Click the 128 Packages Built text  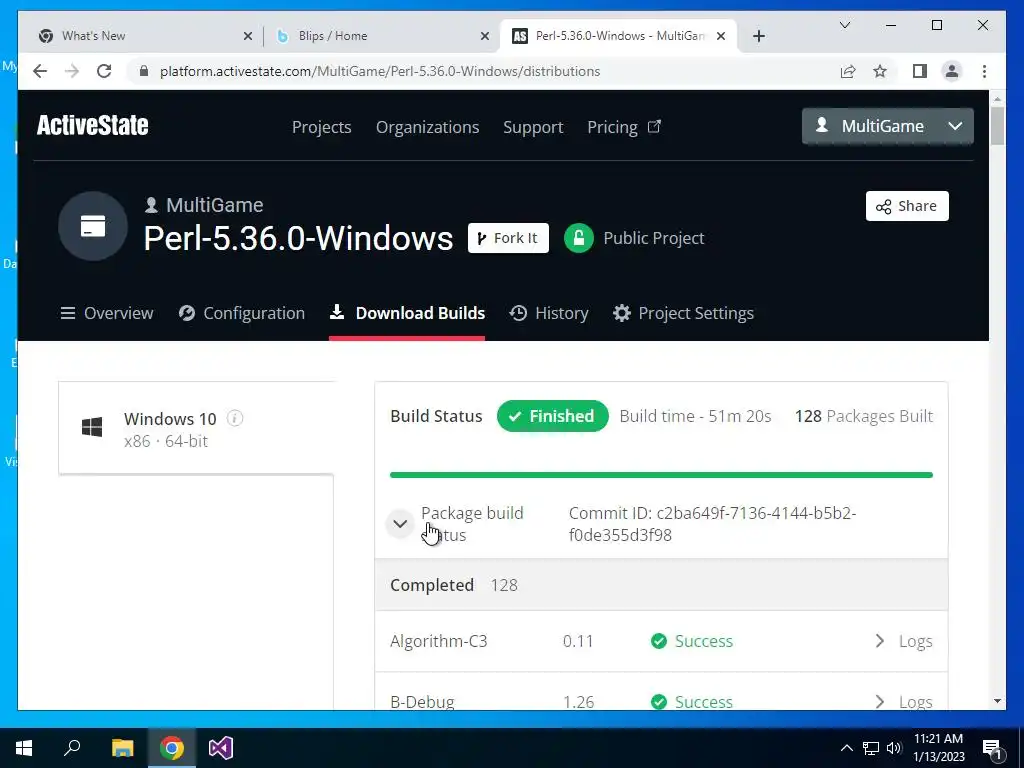[x=864, y=416]
